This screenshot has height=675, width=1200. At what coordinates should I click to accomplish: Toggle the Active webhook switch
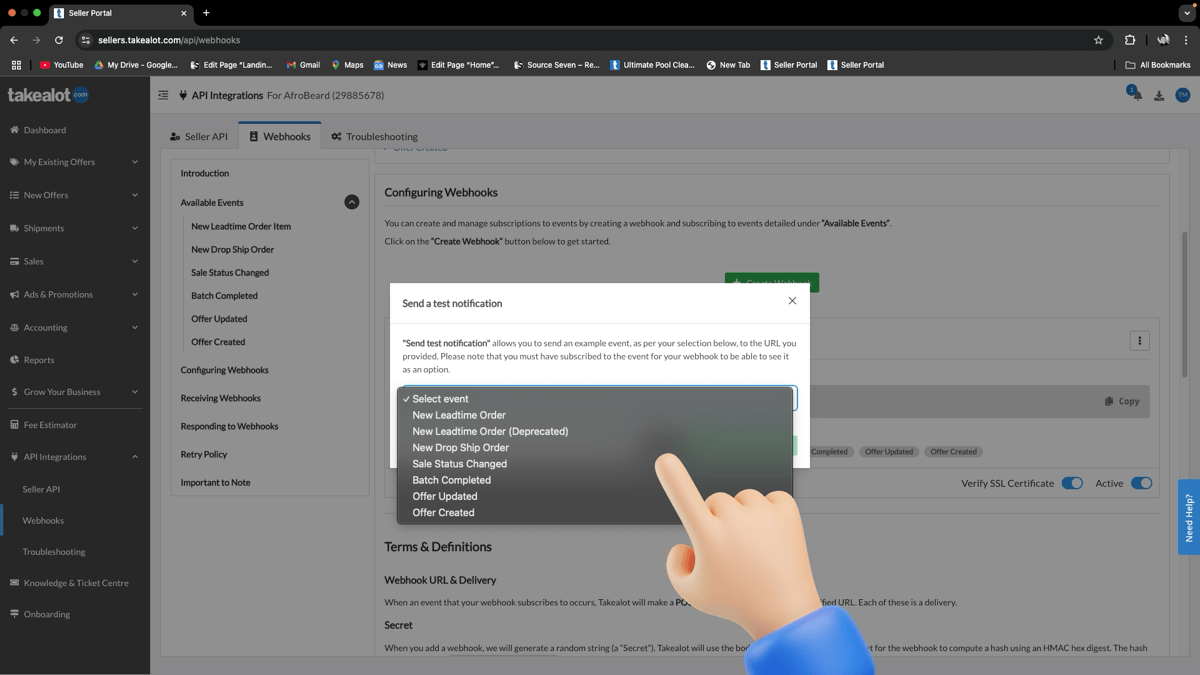point(1141,483)
